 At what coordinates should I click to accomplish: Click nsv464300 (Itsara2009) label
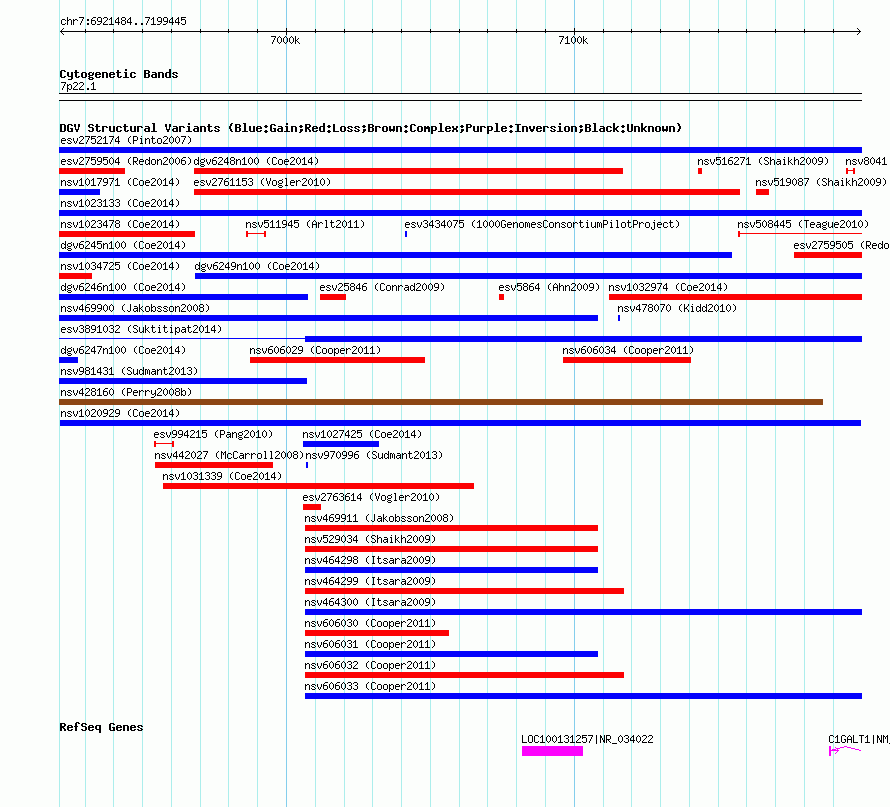tap(370, 602)
